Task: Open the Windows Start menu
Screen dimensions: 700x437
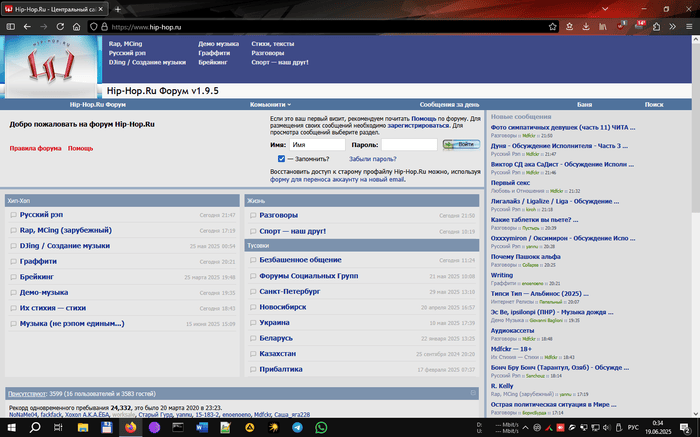Action: coord(10,427)
